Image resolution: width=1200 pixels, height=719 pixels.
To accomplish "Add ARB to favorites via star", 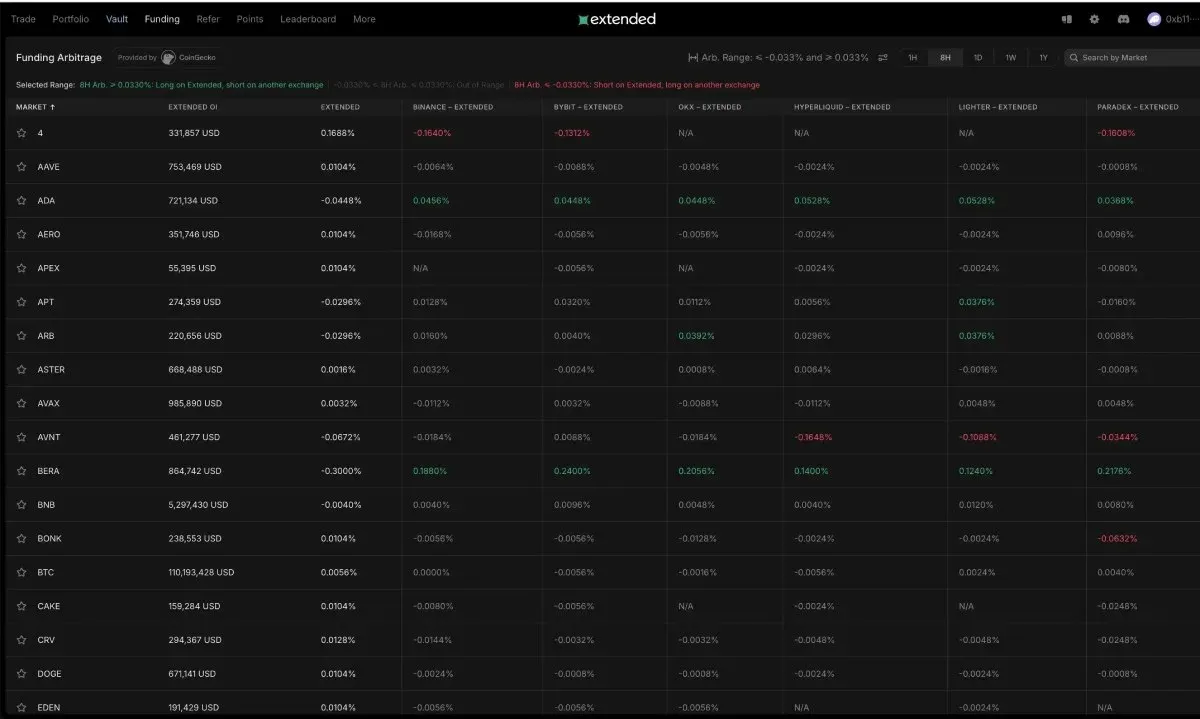I will [21, 336].
